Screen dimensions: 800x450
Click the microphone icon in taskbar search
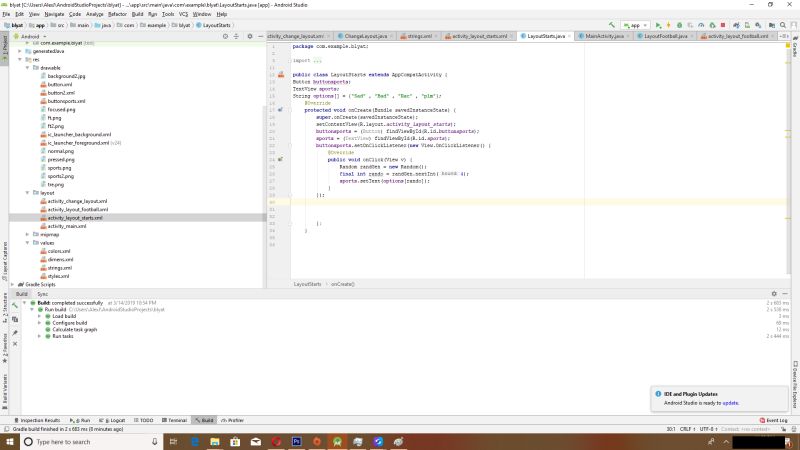pos(154,441)
